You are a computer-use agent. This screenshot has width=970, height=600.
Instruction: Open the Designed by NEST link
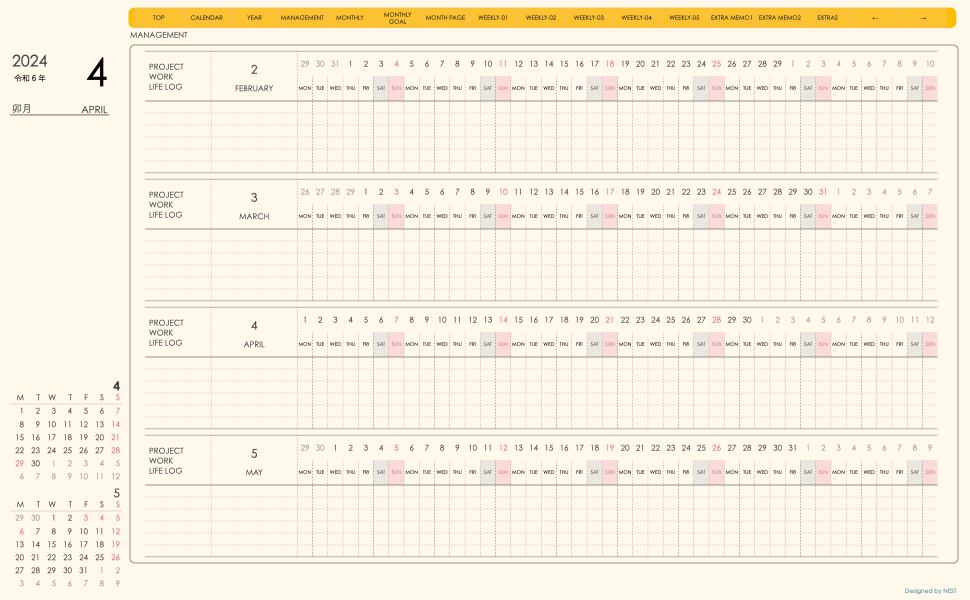coord(930,591)
